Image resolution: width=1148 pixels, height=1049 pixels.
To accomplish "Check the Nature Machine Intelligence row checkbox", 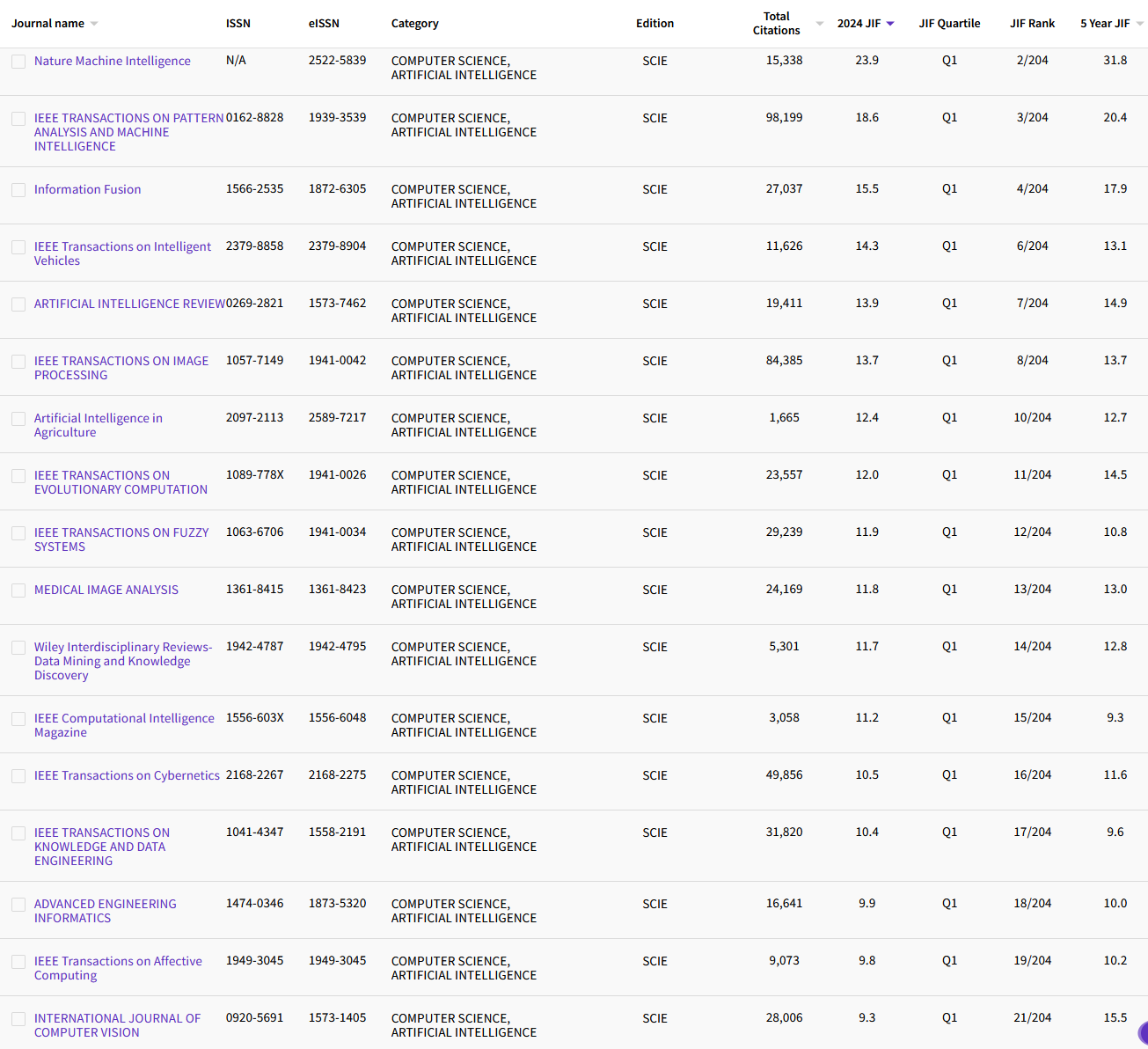I will click(18, 62).
